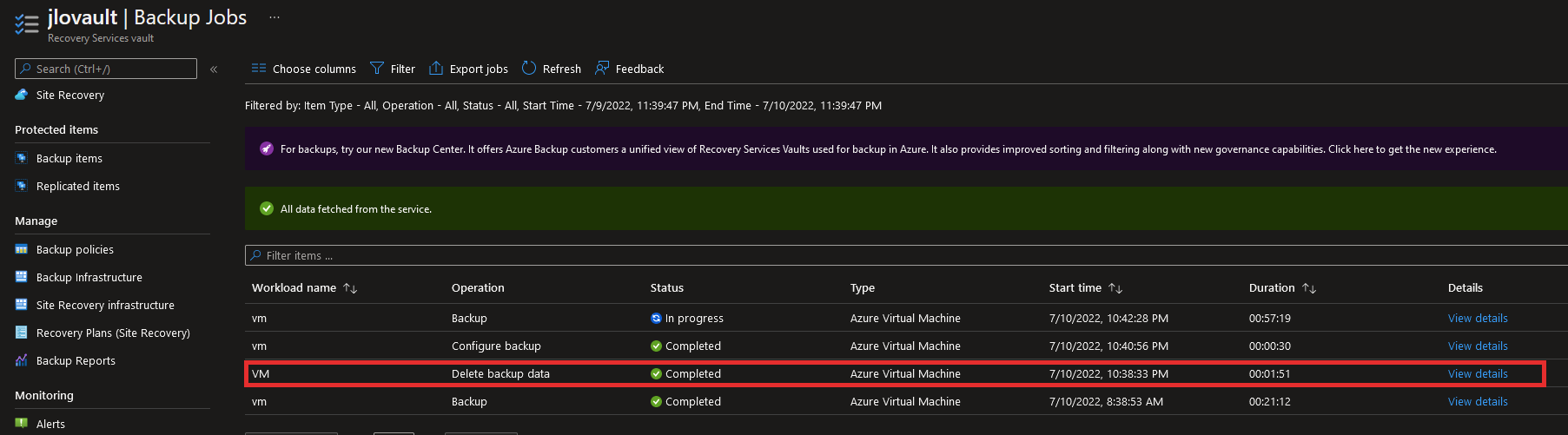
Task: Open Recovery Plans (Site Recovery) icon
Action: [22, 333]
